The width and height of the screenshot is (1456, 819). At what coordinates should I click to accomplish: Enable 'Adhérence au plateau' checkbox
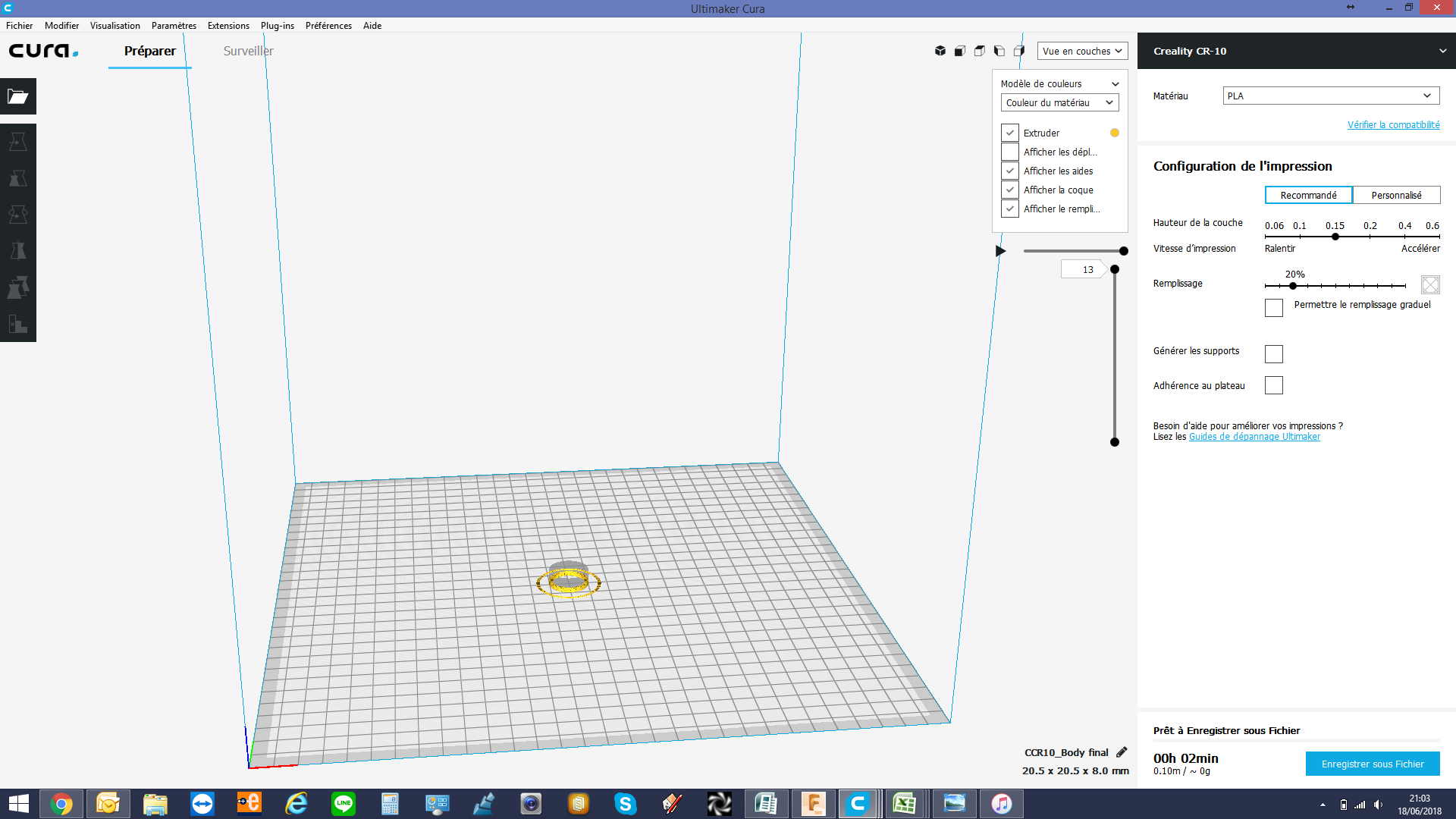pos(1274,385)
